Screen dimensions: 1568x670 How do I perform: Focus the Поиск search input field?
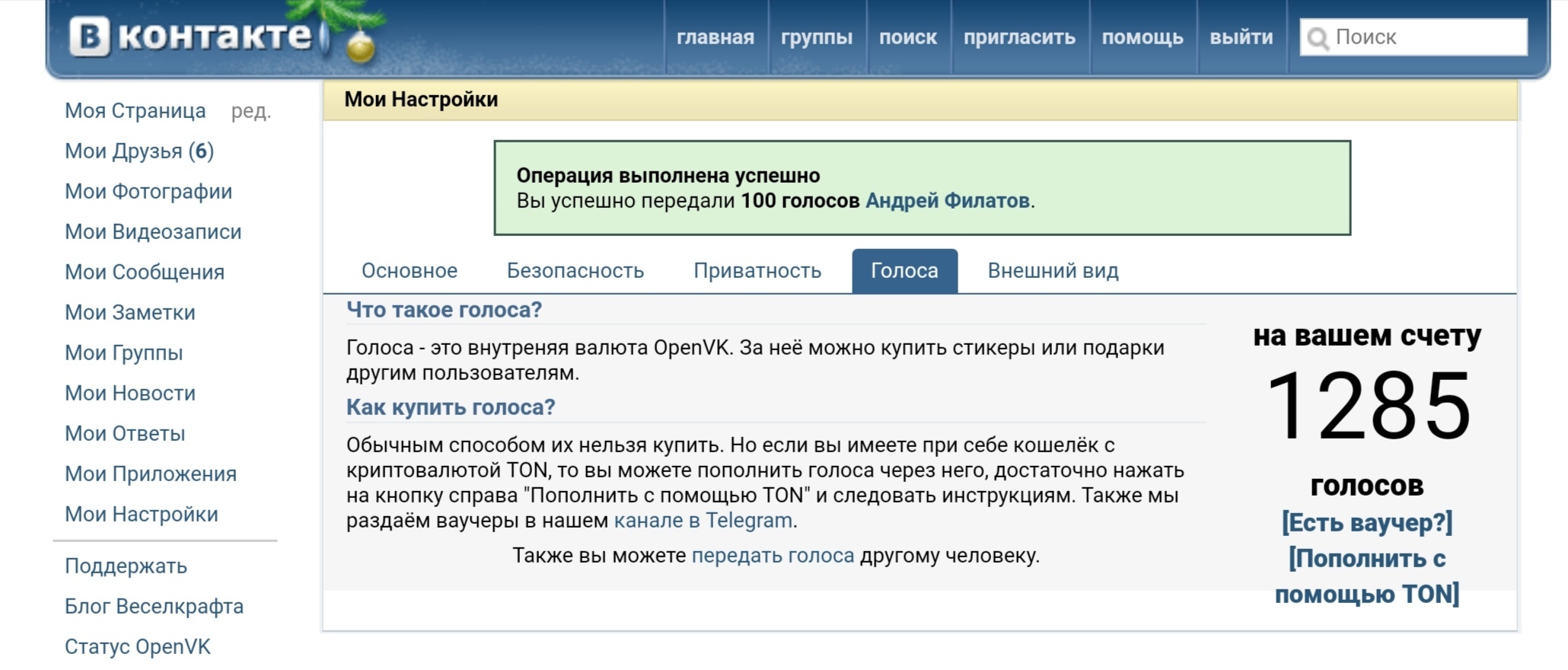[x=1413, y=37]
